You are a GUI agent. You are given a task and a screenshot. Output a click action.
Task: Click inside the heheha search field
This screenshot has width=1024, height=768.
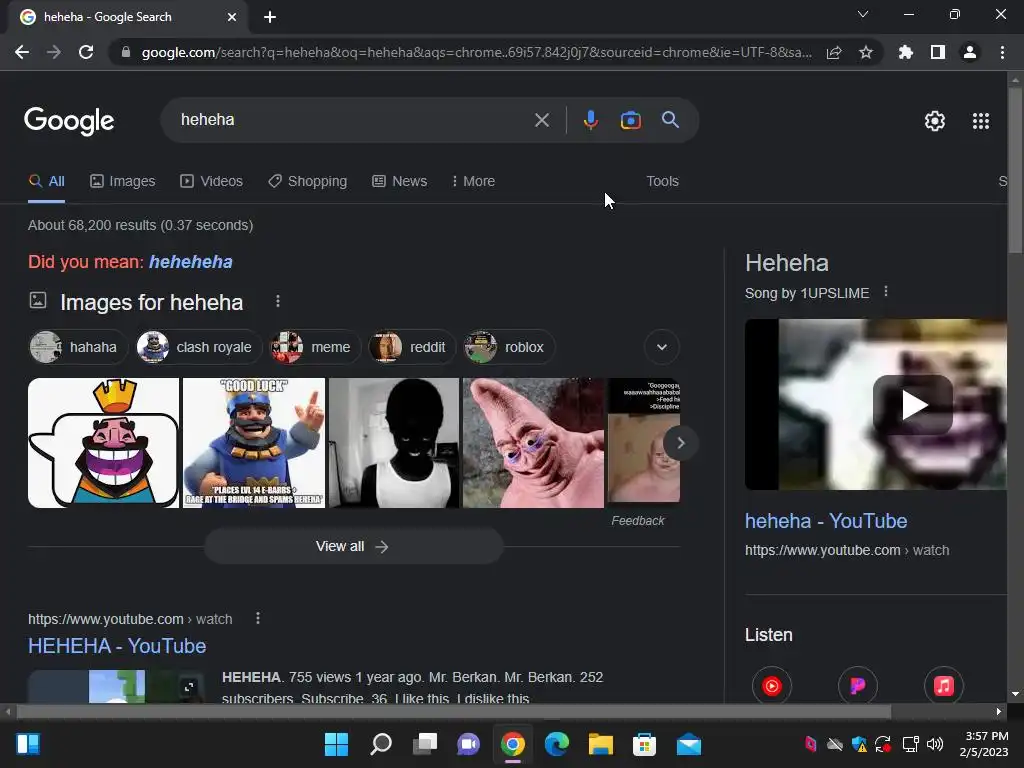point(353,120)
